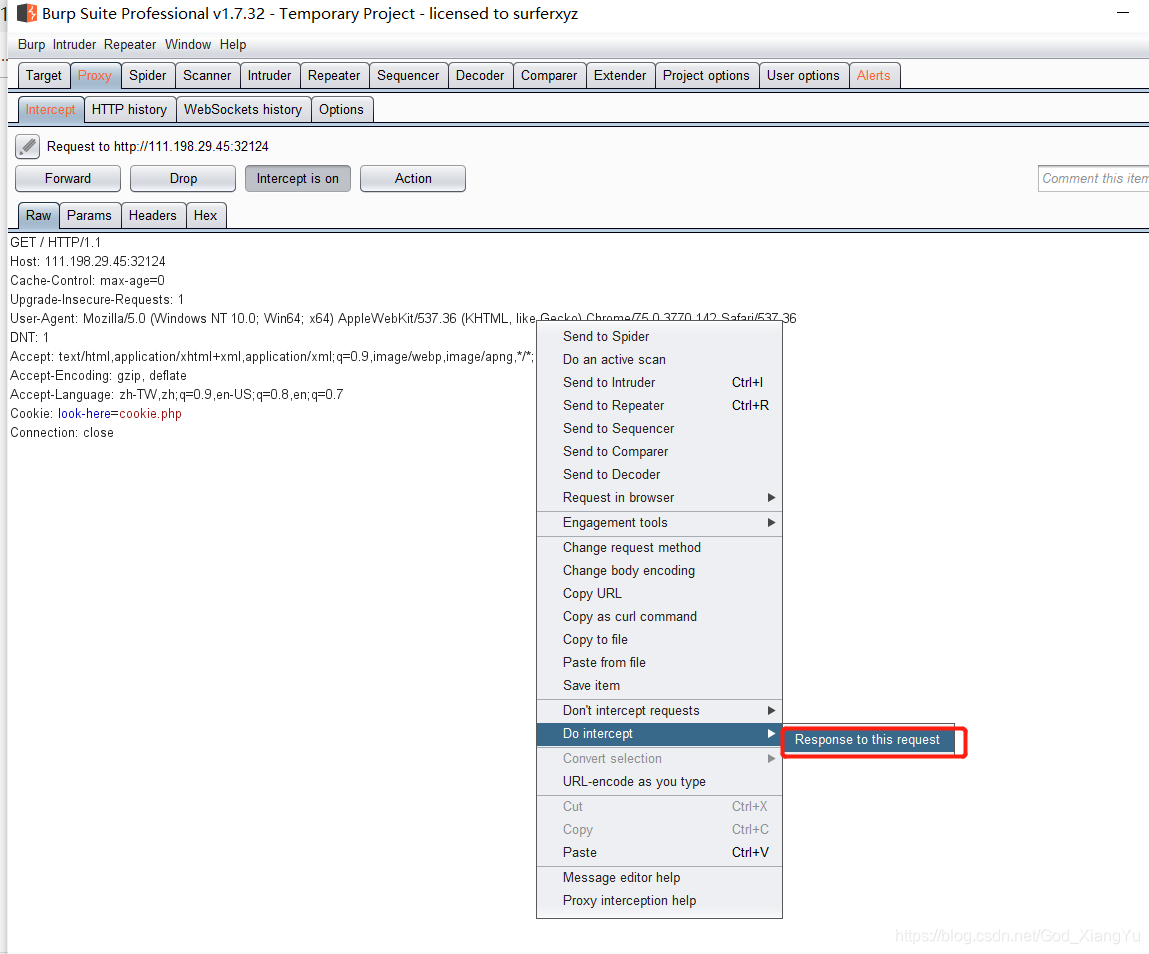Switch to the Target tab
Screen dimensions: 1149x954
tap(44, 75)
